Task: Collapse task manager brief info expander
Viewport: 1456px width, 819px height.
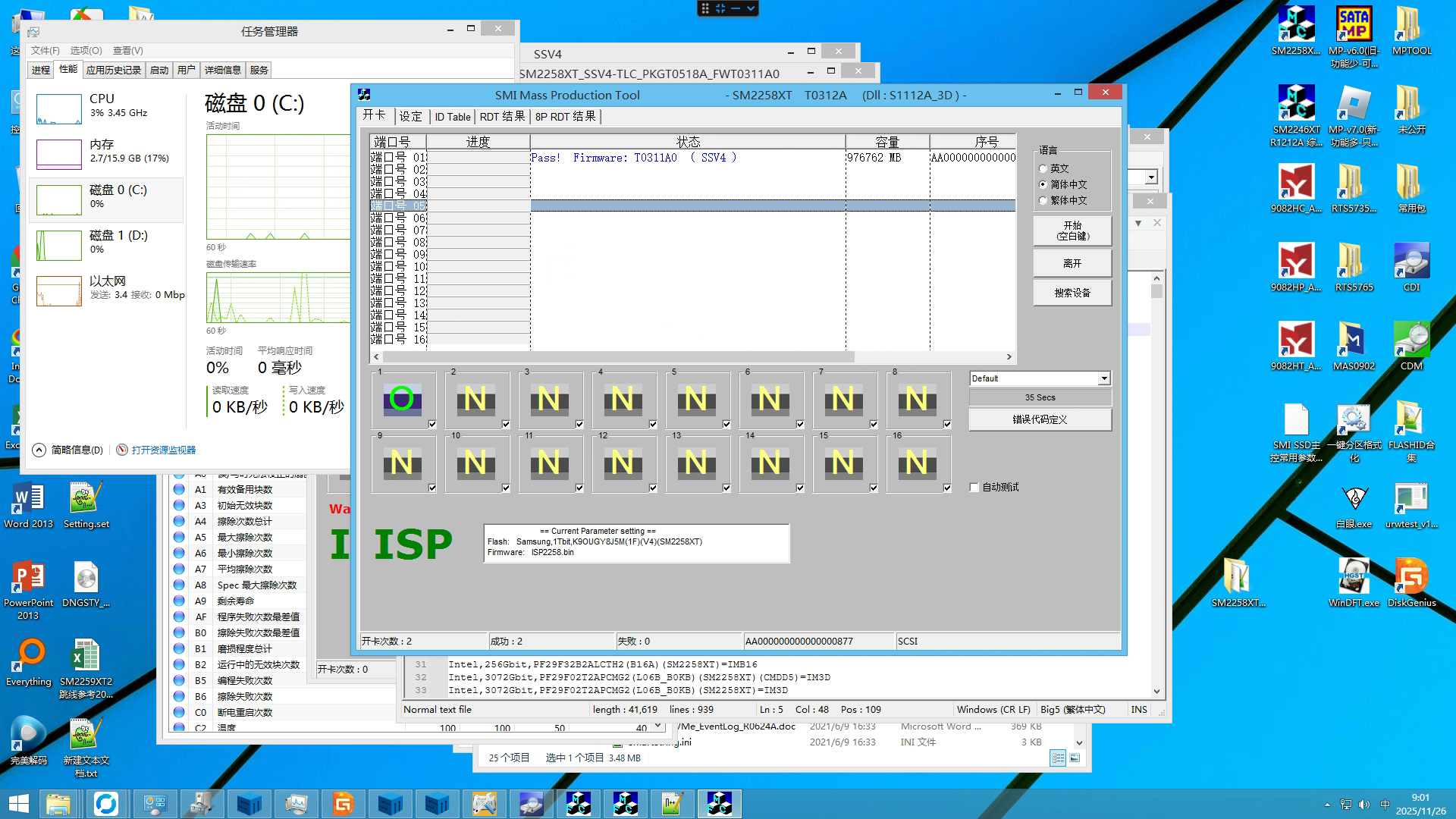Action: (x=39, y=450)
